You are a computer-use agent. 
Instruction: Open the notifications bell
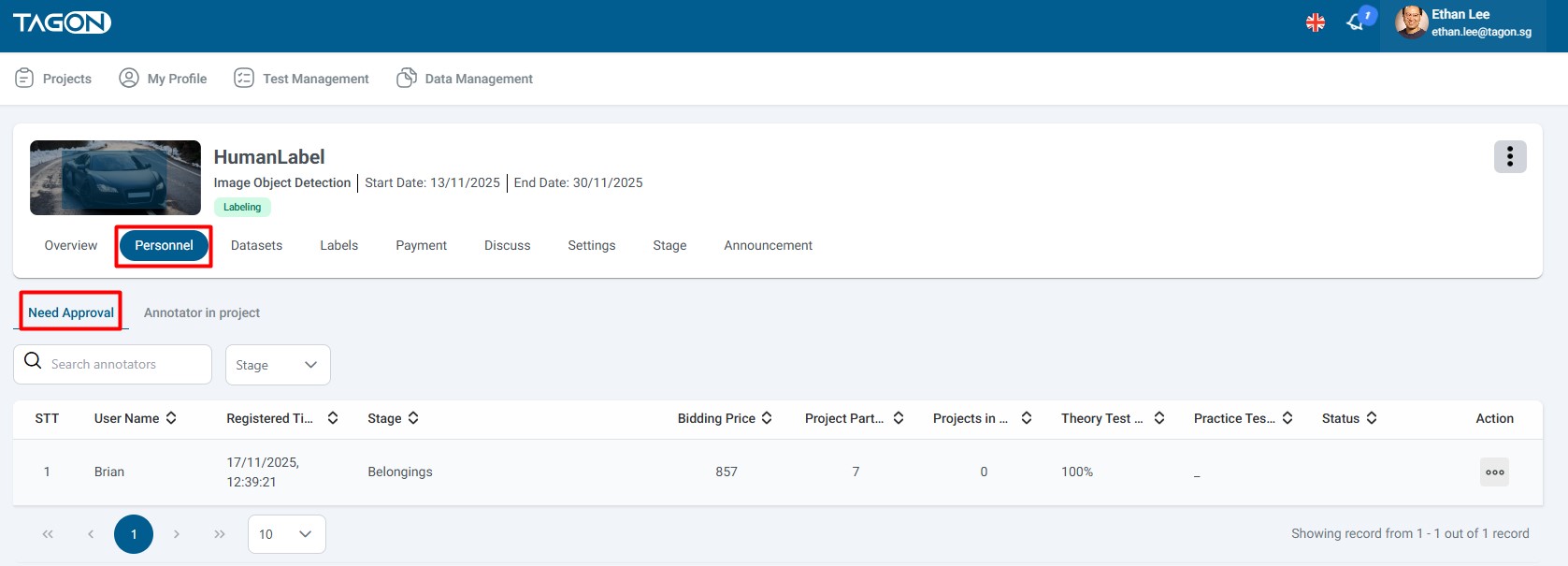click(x=1356, y=22)
